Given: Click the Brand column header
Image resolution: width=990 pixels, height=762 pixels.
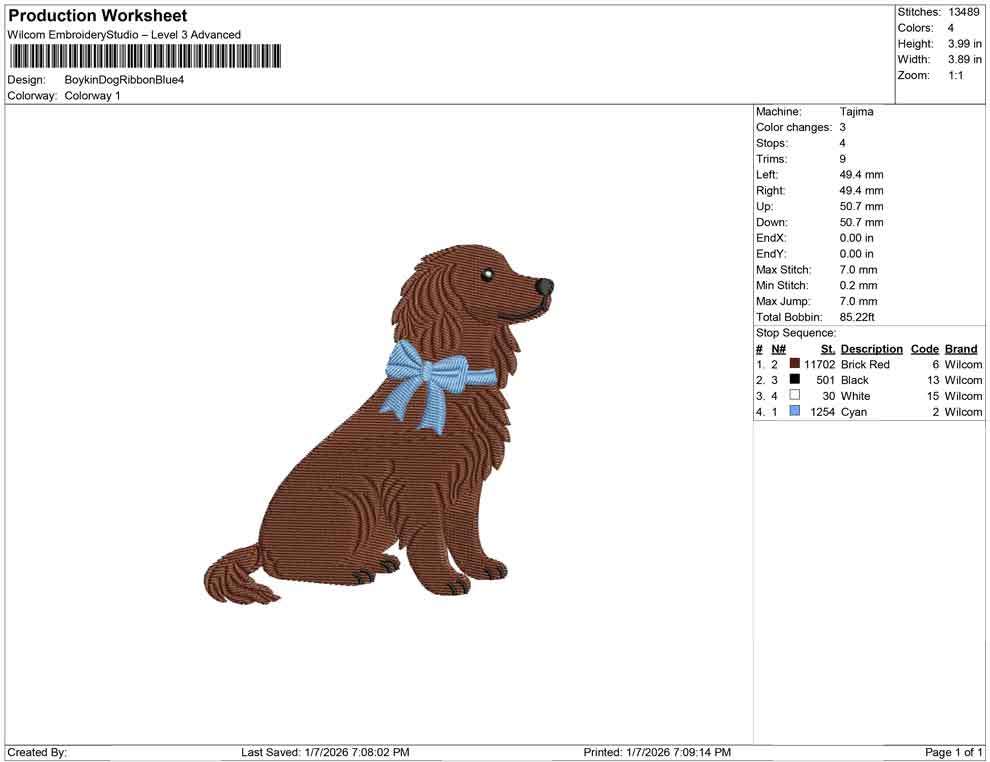Looking at the screenshot, I should pyautogui.click(x=960, y=348).
